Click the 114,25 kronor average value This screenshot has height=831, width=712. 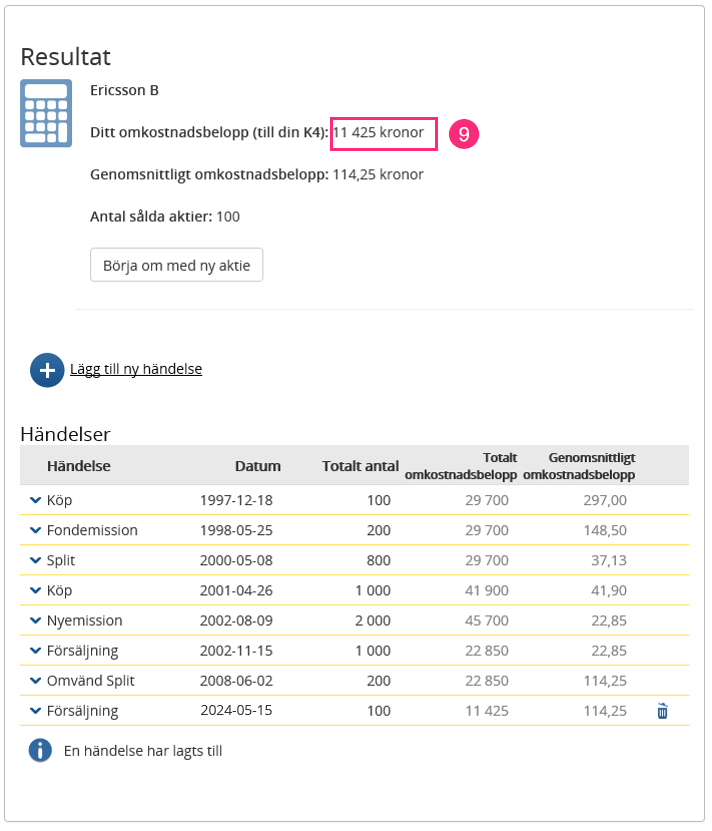pos(378,174)
